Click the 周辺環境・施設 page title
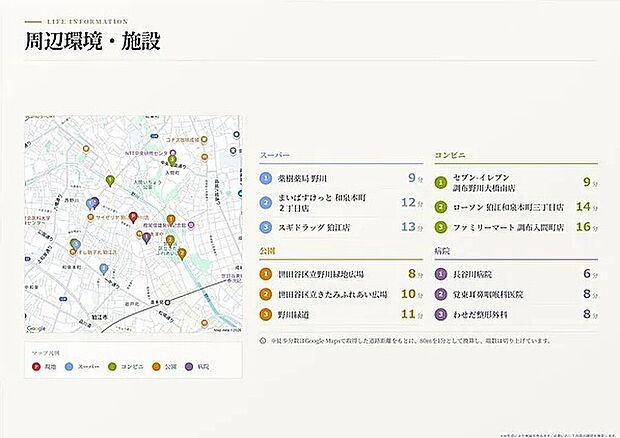This screenshot has height=438, width=620. coord(93,42)
